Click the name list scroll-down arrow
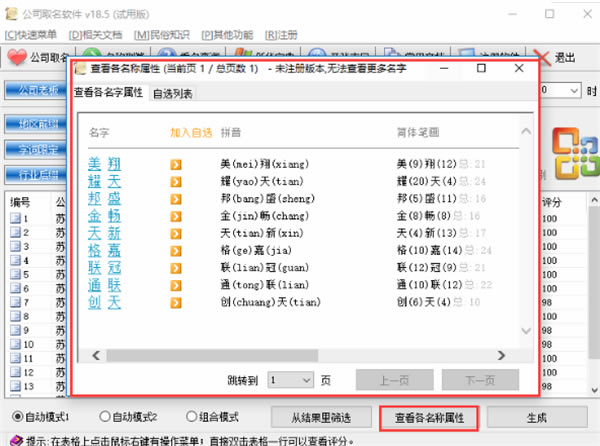Image resolution: width=600 pixels, height=446 pixels. tap(526, 330)
